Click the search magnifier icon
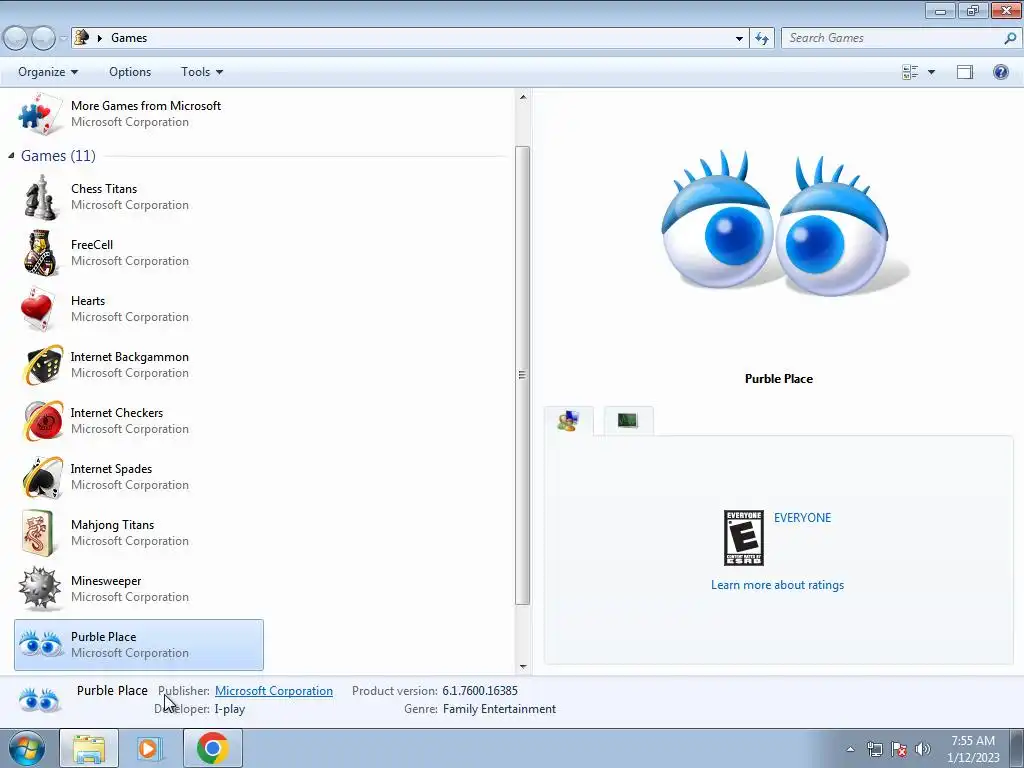This screenshot has height=768, width=1024. point(1010,38)
